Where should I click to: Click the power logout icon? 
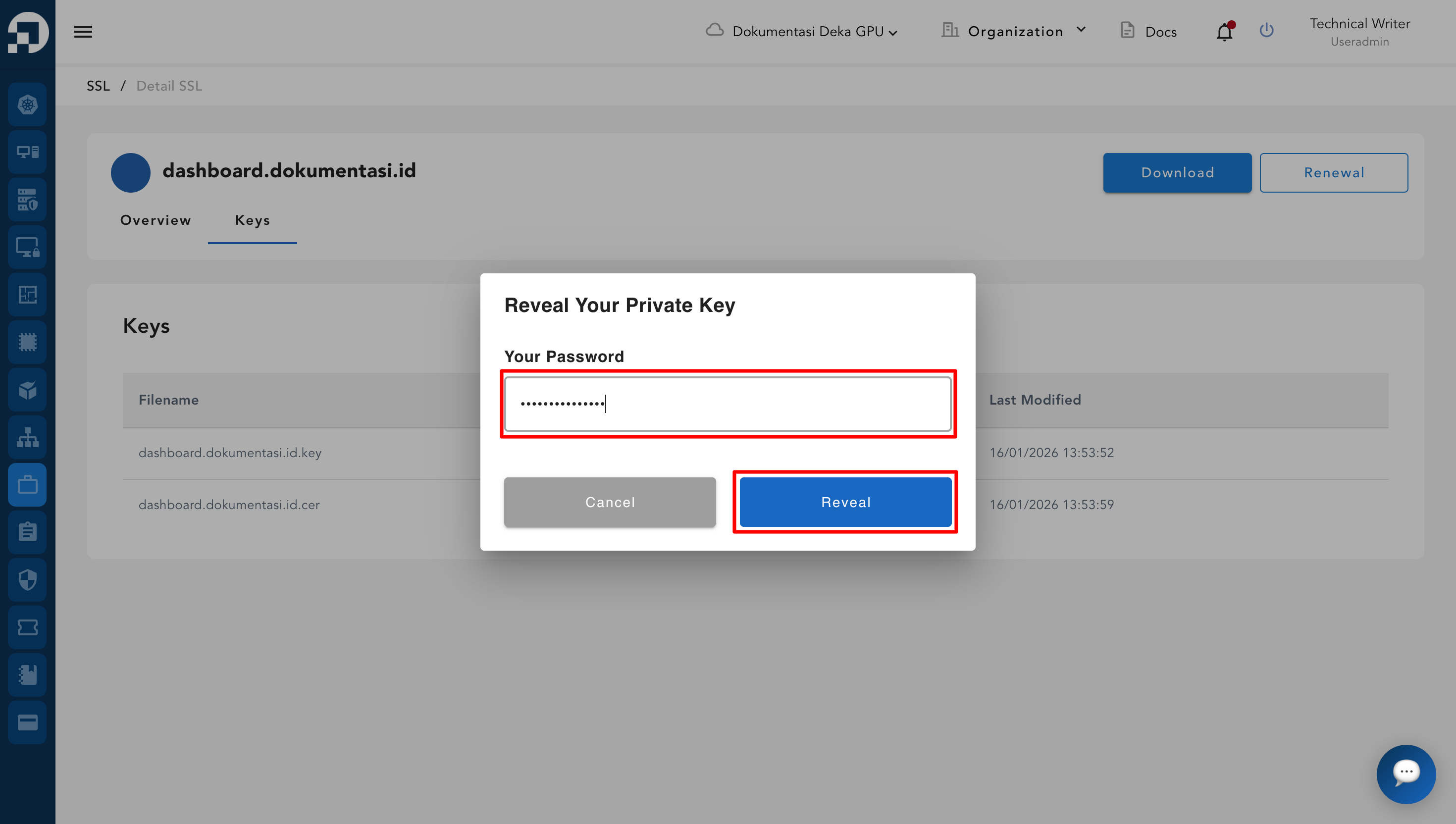[1266, 31]
